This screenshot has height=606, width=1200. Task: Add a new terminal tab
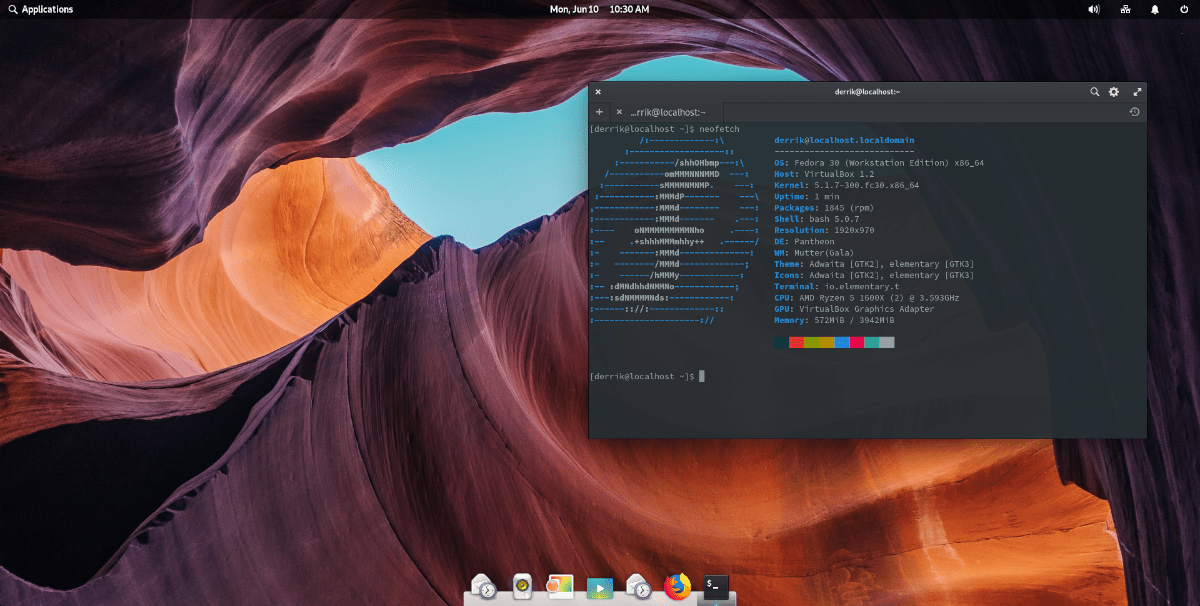[599, 112]
